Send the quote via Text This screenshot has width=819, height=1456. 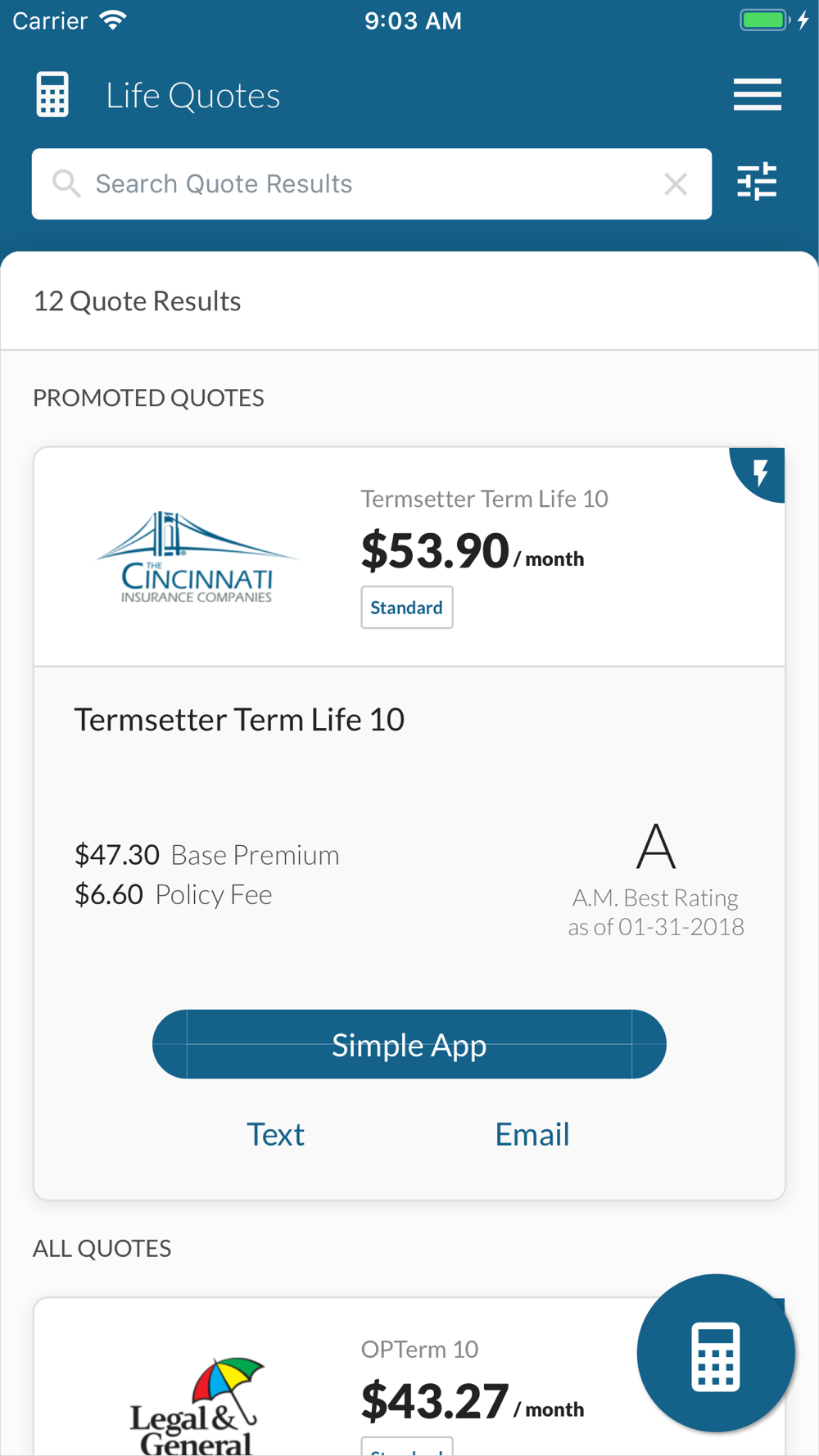(275, 1134)
